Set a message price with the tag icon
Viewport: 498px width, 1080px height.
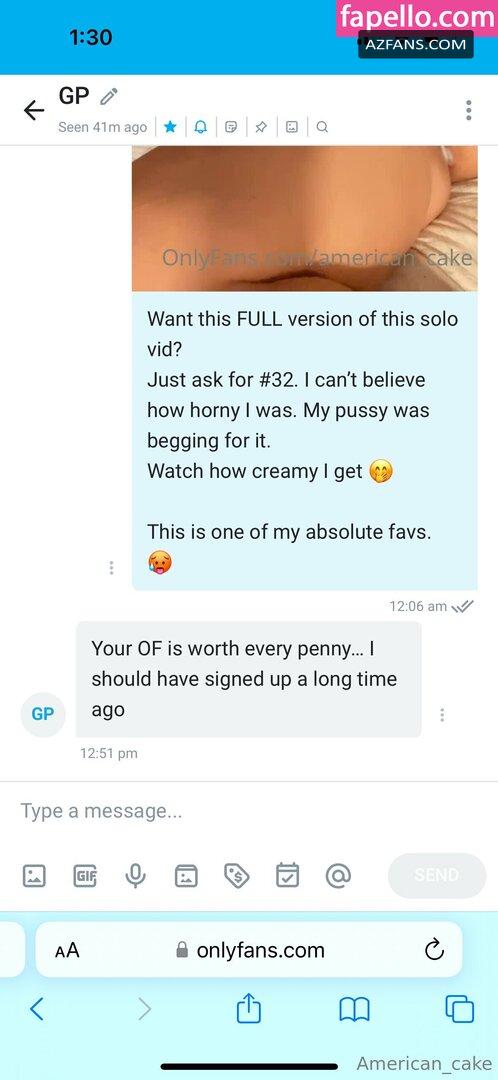point(237,875)
